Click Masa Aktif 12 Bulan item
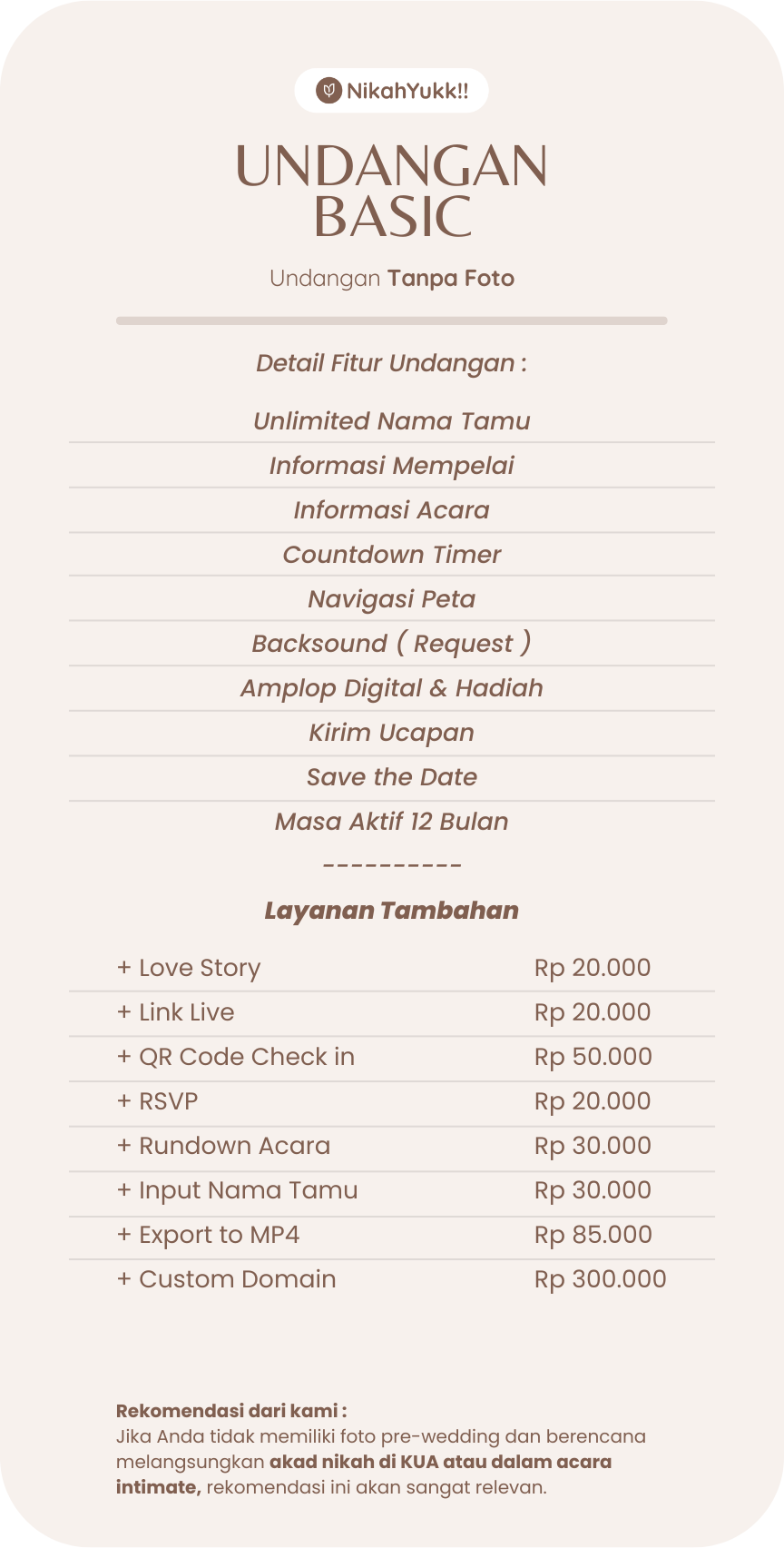Screen dimensions: 784x1548 [391, 822]
